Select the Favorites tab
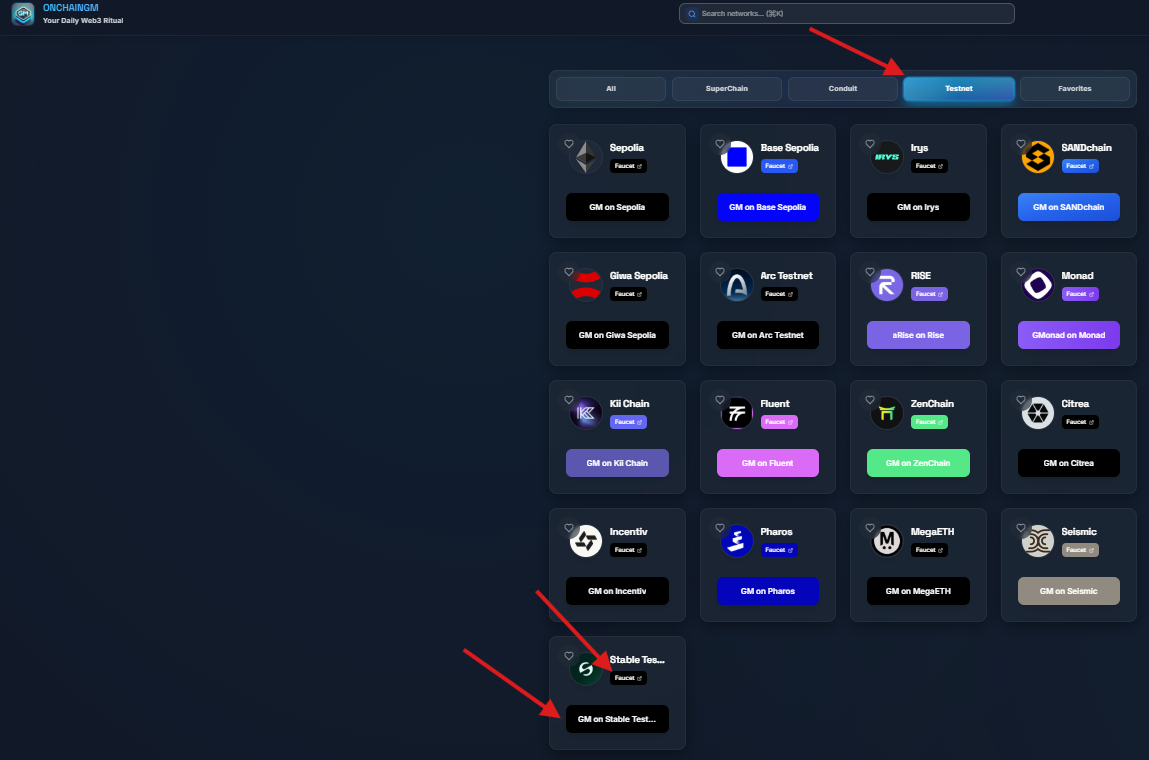The image size is (1149, 760). coord(1074,89)
